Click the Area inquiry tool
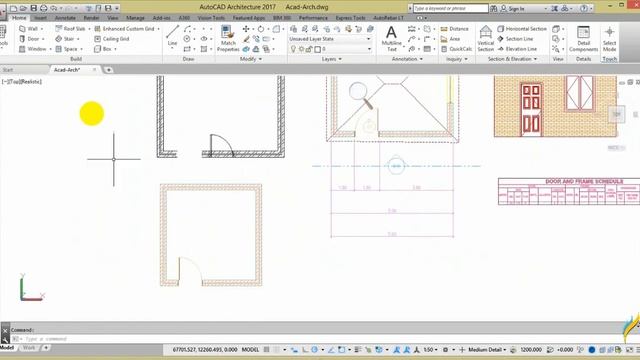Viewport: 640px width, 360px height. pos(450,39)
